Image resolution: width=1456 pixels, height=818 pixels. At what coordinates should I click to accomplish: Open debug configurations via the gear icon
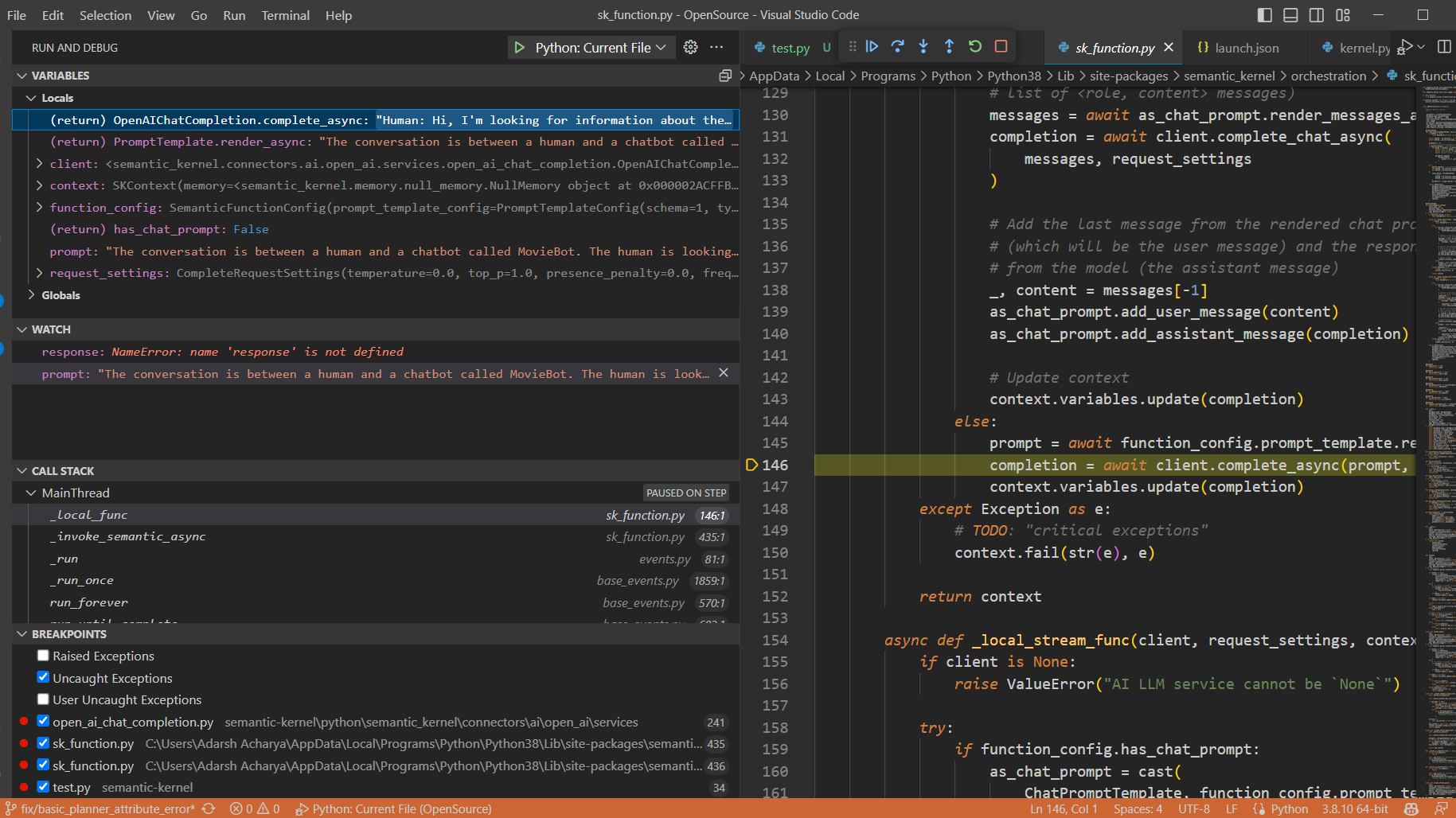(x=690, y=47)
